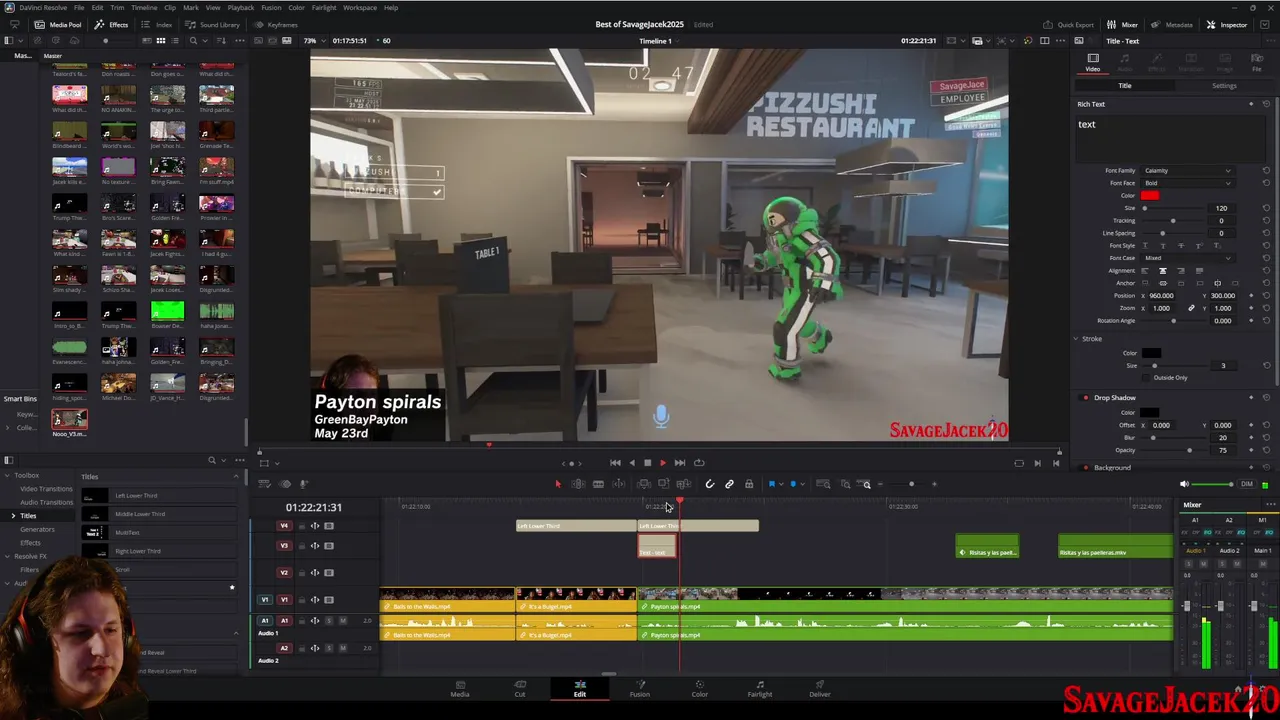Jump to first frame button

click(615, 463)
